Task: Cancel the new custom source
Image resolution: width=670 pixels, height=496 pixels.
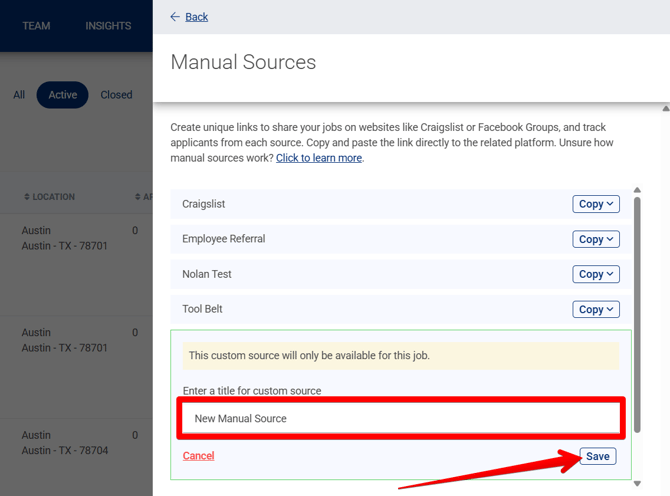Action: click(198, 456)
